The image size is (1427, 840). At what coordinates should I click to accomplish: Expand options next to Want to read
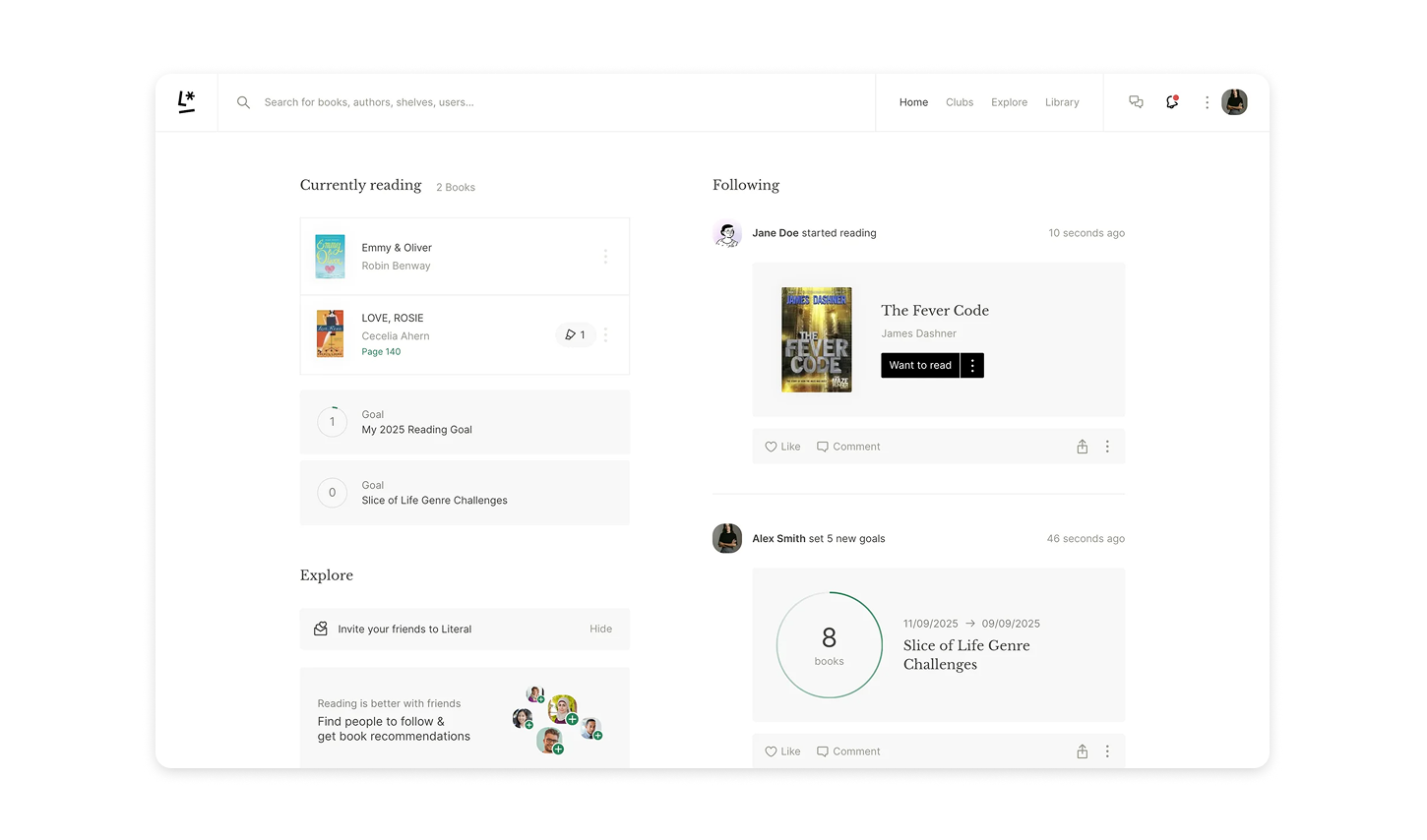click(x=972, y=365)
